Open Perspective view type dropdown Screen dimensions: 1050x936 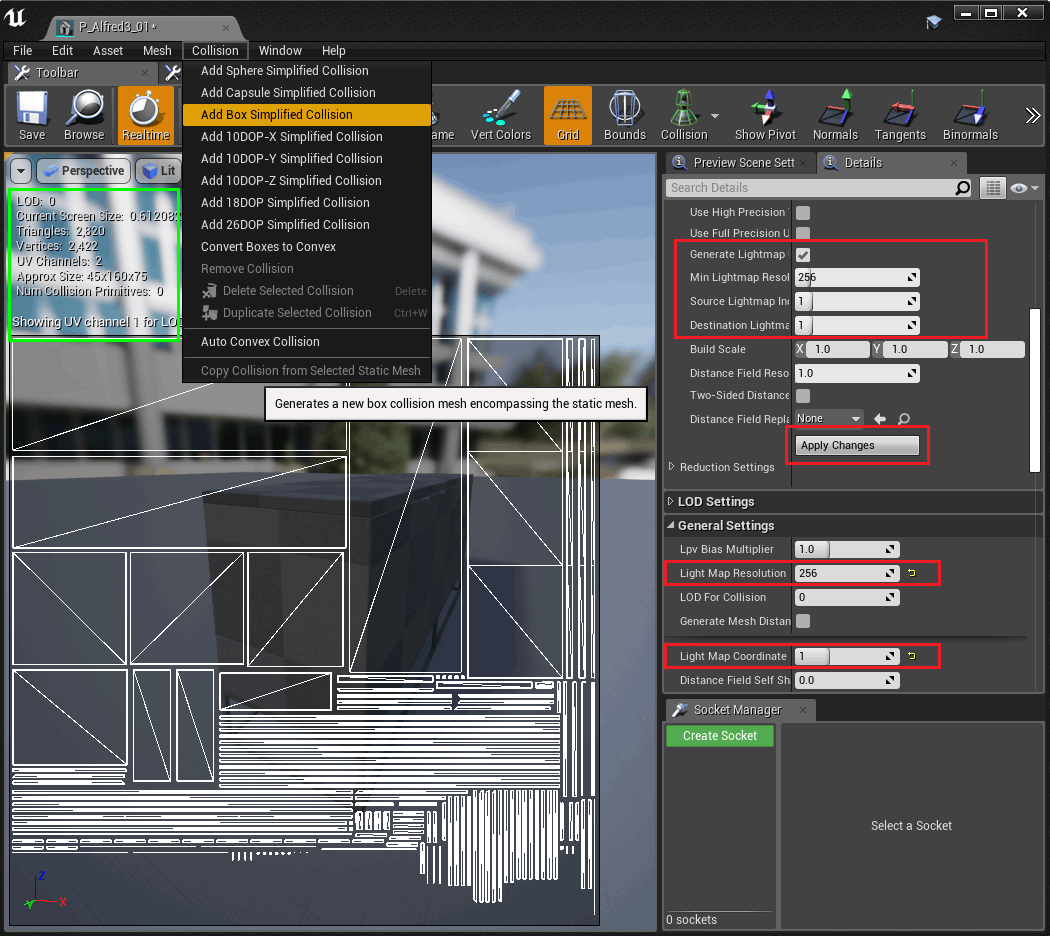tap(84, 171)
